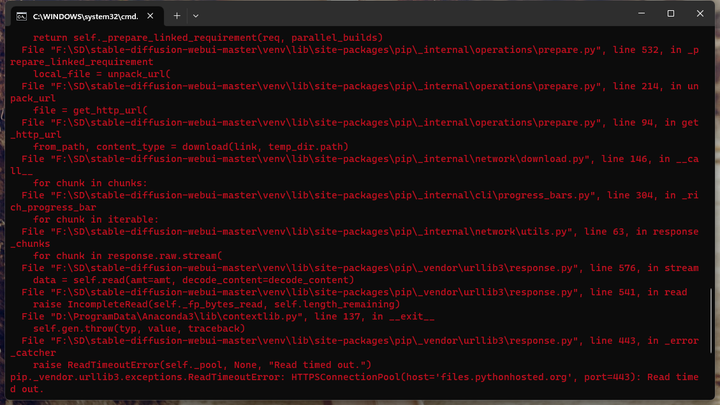The image size is (720, 405).
Task: Click the line "data = self.read(amt=amt, ...)"
Action: 193,280
